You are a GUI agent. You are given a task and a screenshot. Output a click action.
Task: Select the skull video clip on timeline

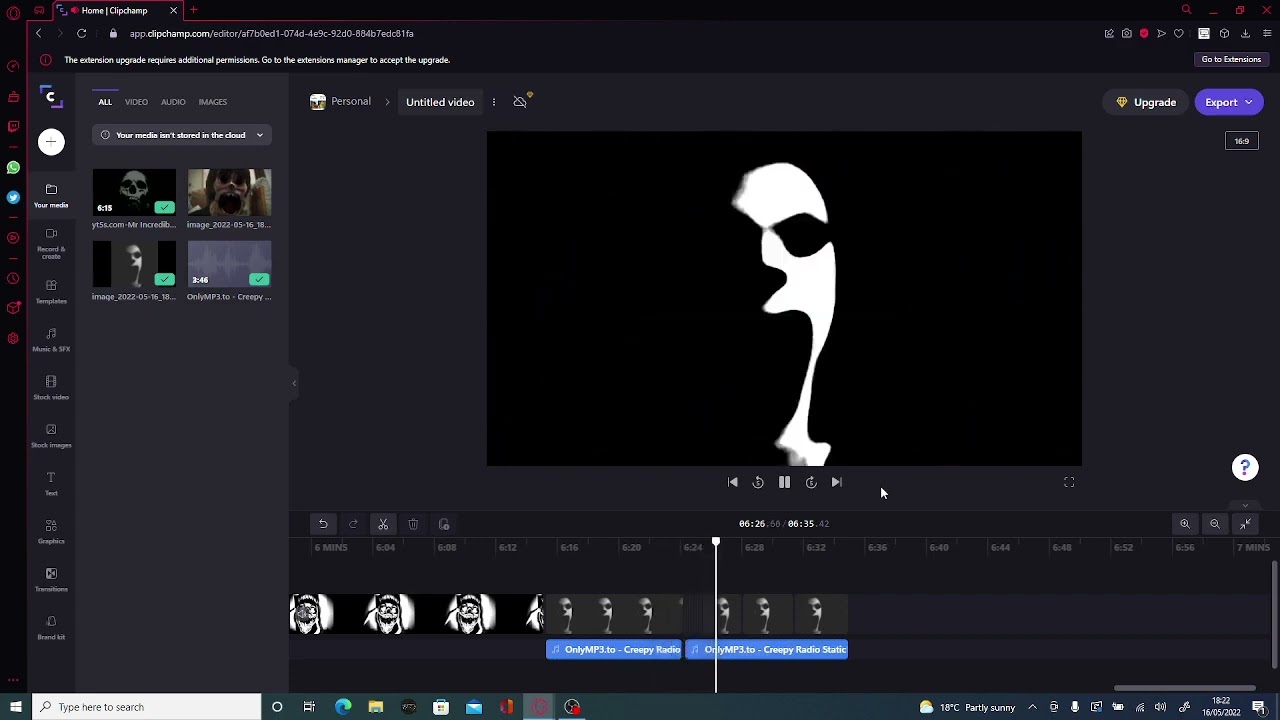pyautogui.click(x=416, y=614)
